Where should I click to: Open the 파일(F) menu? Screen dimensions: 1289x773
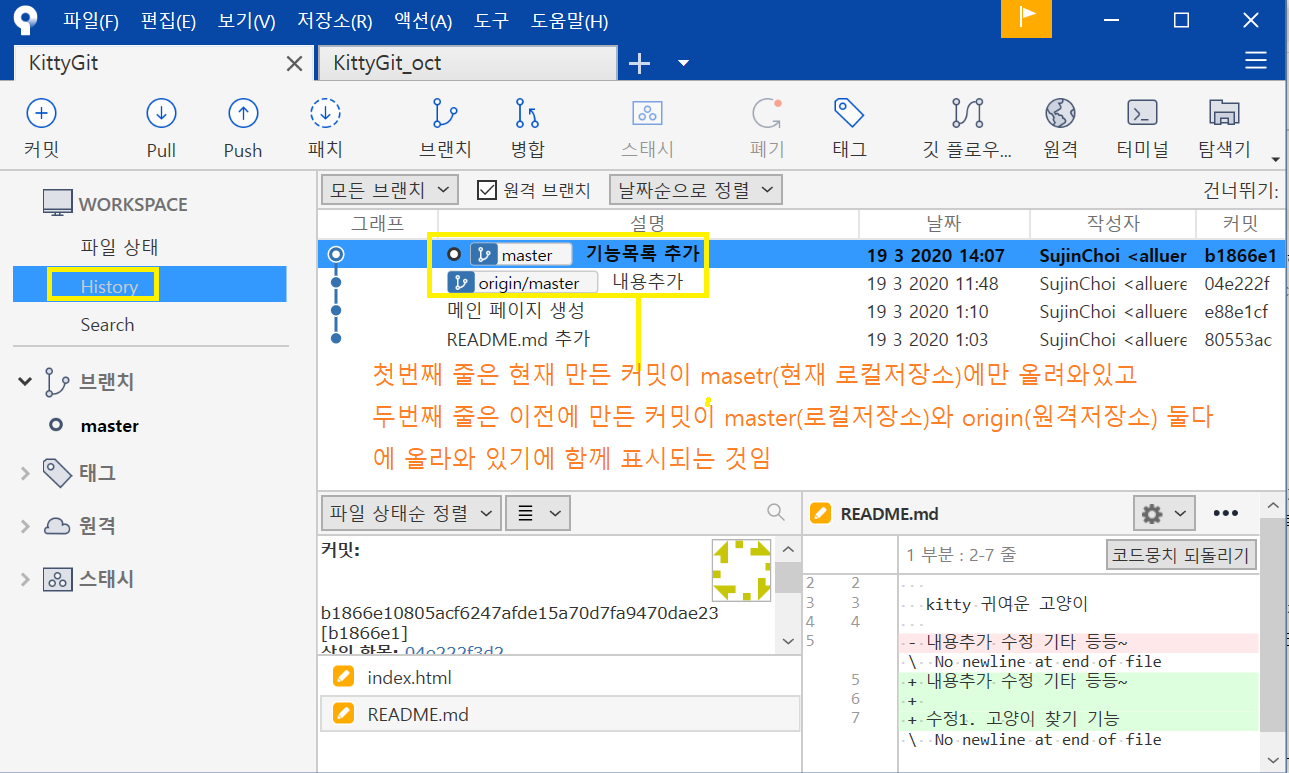(x=91, y=21)
